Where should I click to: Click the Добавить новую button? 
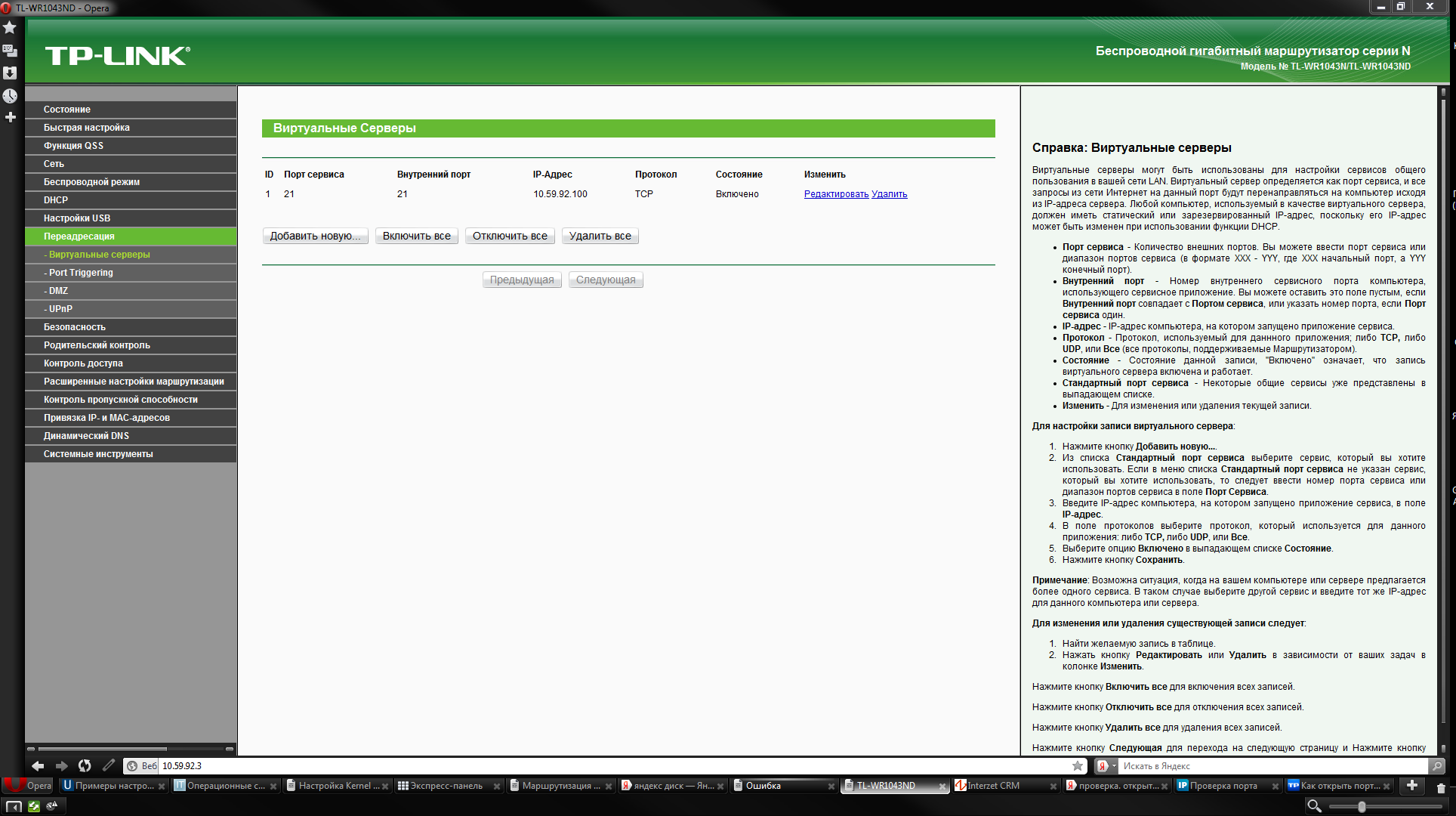315,236
